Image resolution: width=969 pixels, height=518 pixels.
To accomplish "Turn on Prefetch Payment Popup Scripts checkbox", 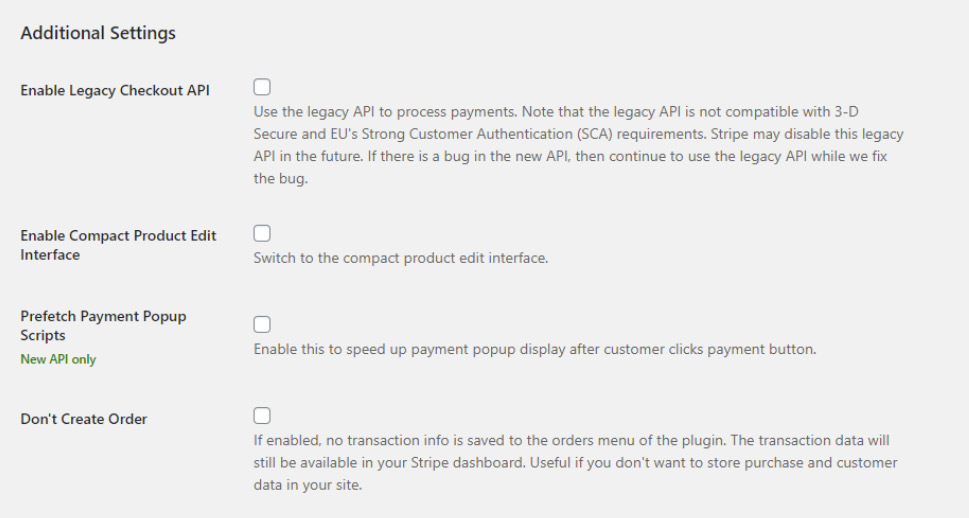I will click(262, 325).
